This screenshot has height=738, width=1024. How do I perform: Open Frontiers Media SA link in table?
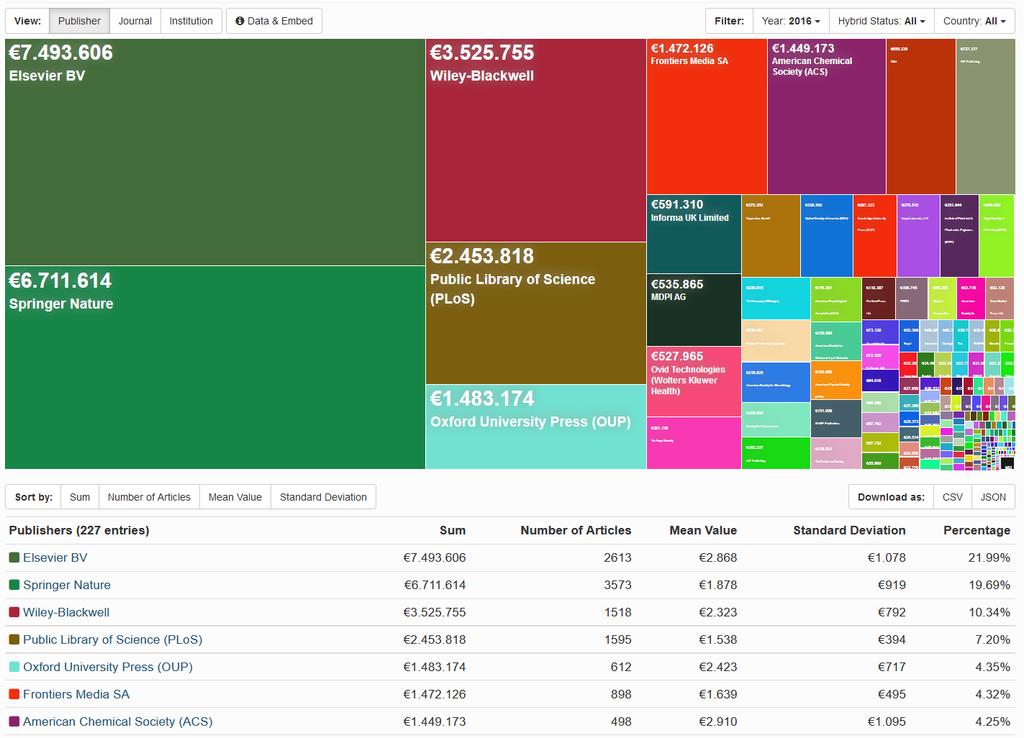(x=76, y=694)
